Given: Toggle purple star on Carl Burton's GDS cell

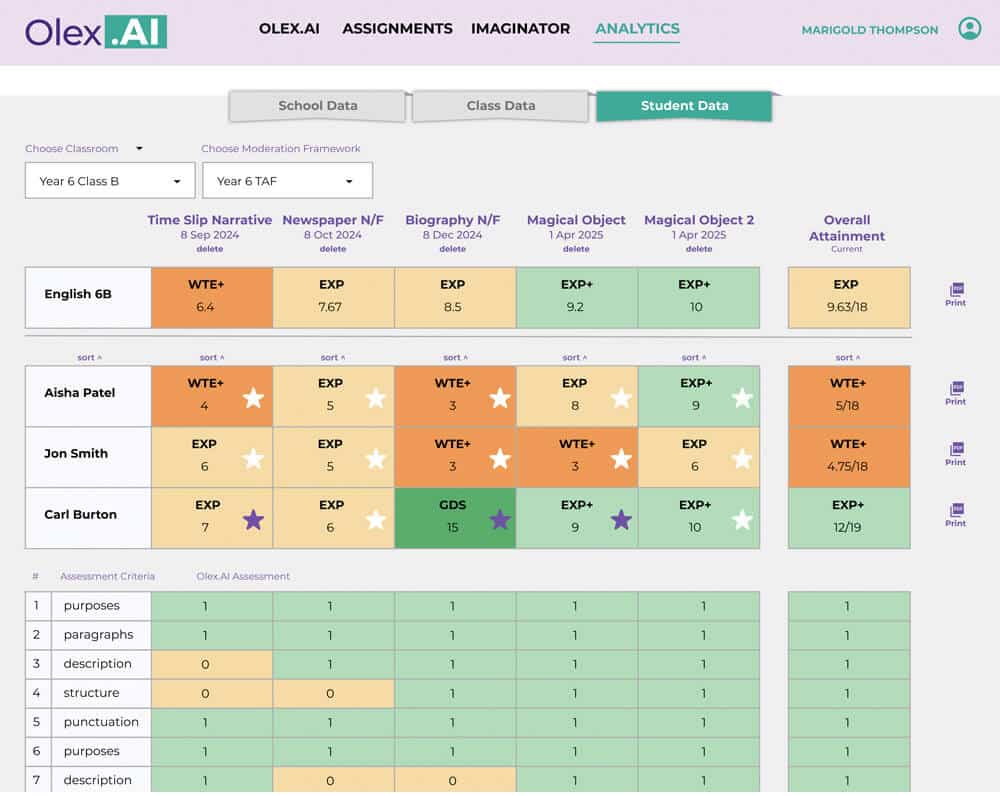Looking at the screenshot, I should tap(500, 520).
